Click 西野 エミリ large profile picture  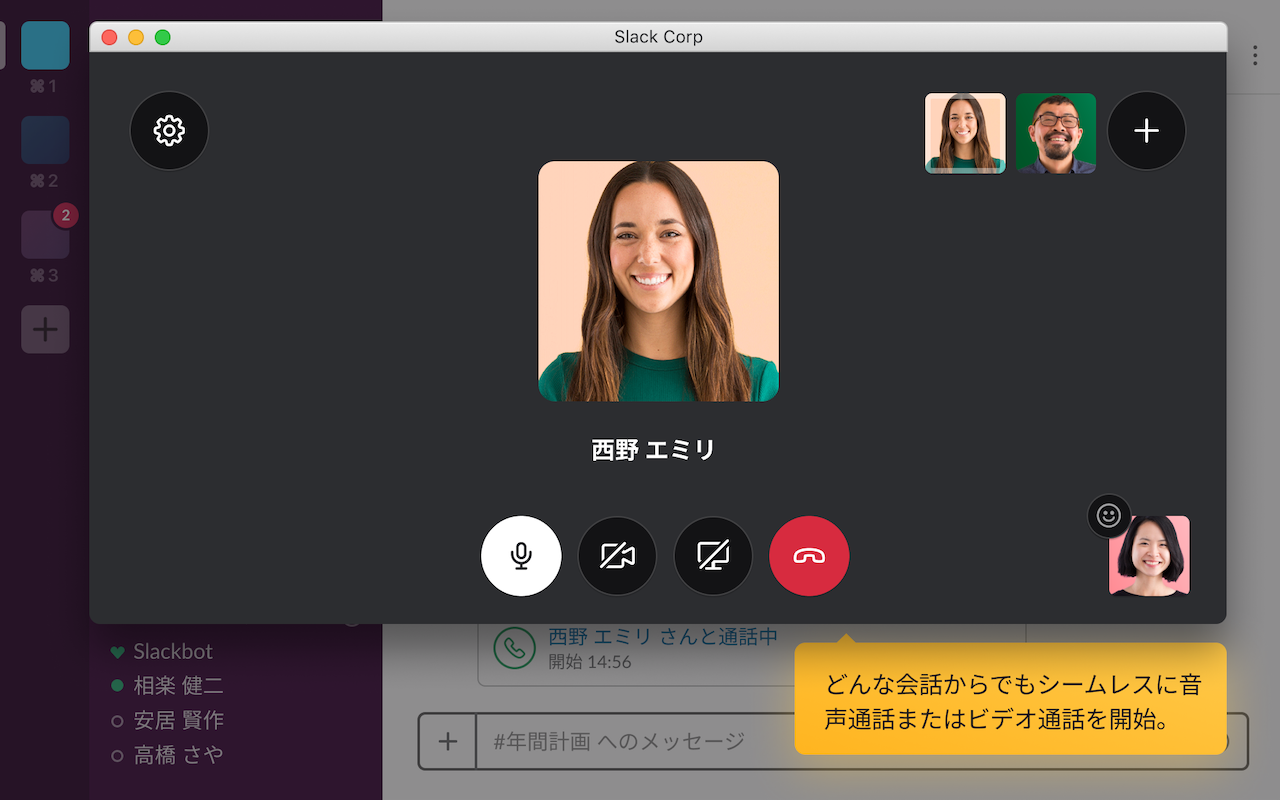click(658, 281)
